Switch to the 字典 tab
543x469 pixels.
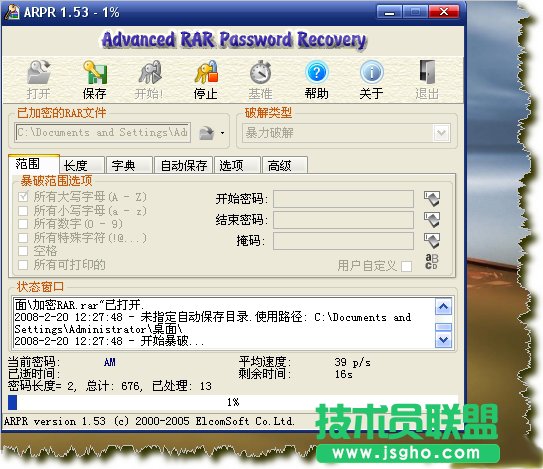pos(130,165)
